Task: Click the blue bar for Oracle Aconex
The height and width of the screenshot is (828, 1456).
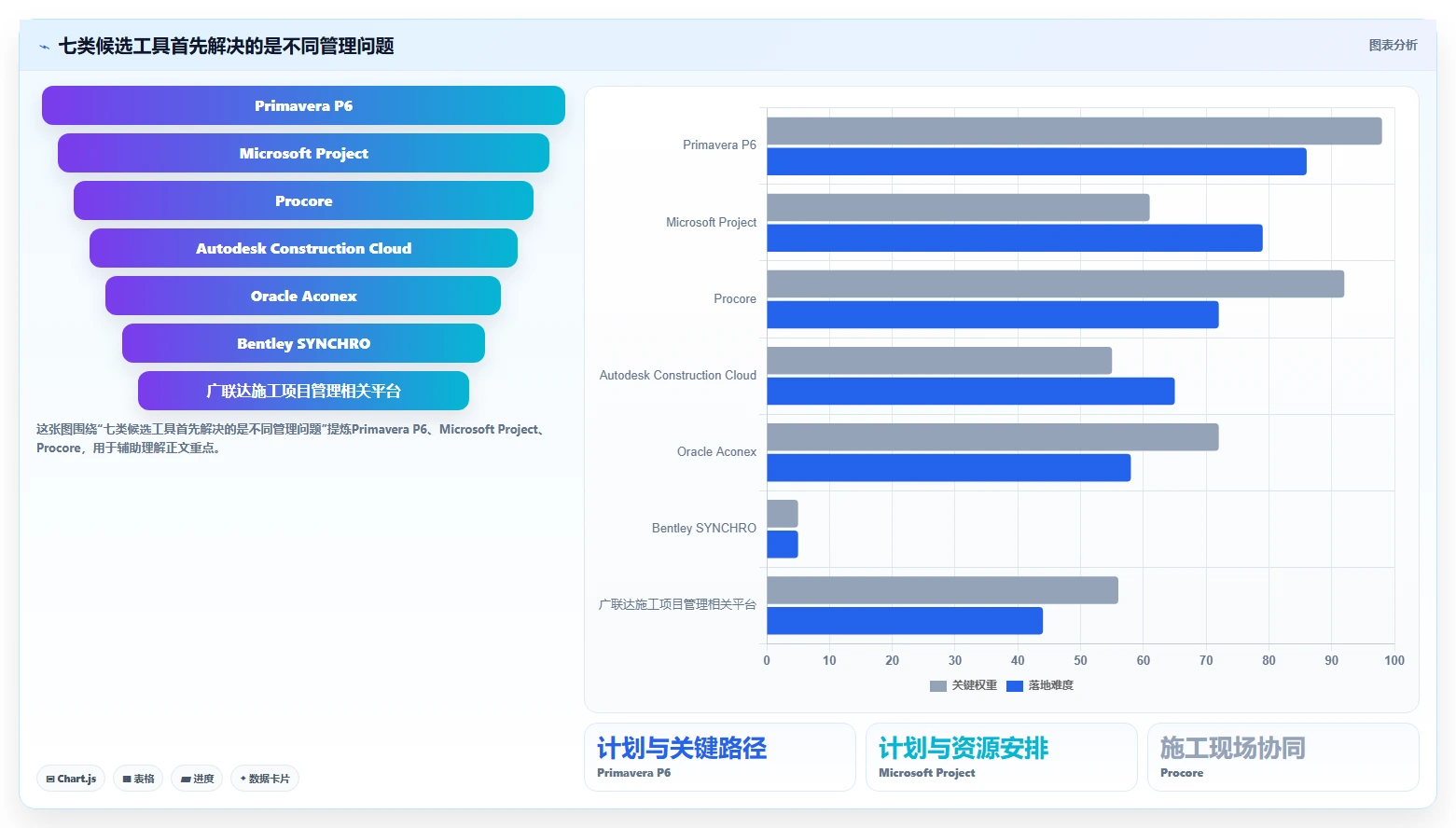Action: (949, 467)
